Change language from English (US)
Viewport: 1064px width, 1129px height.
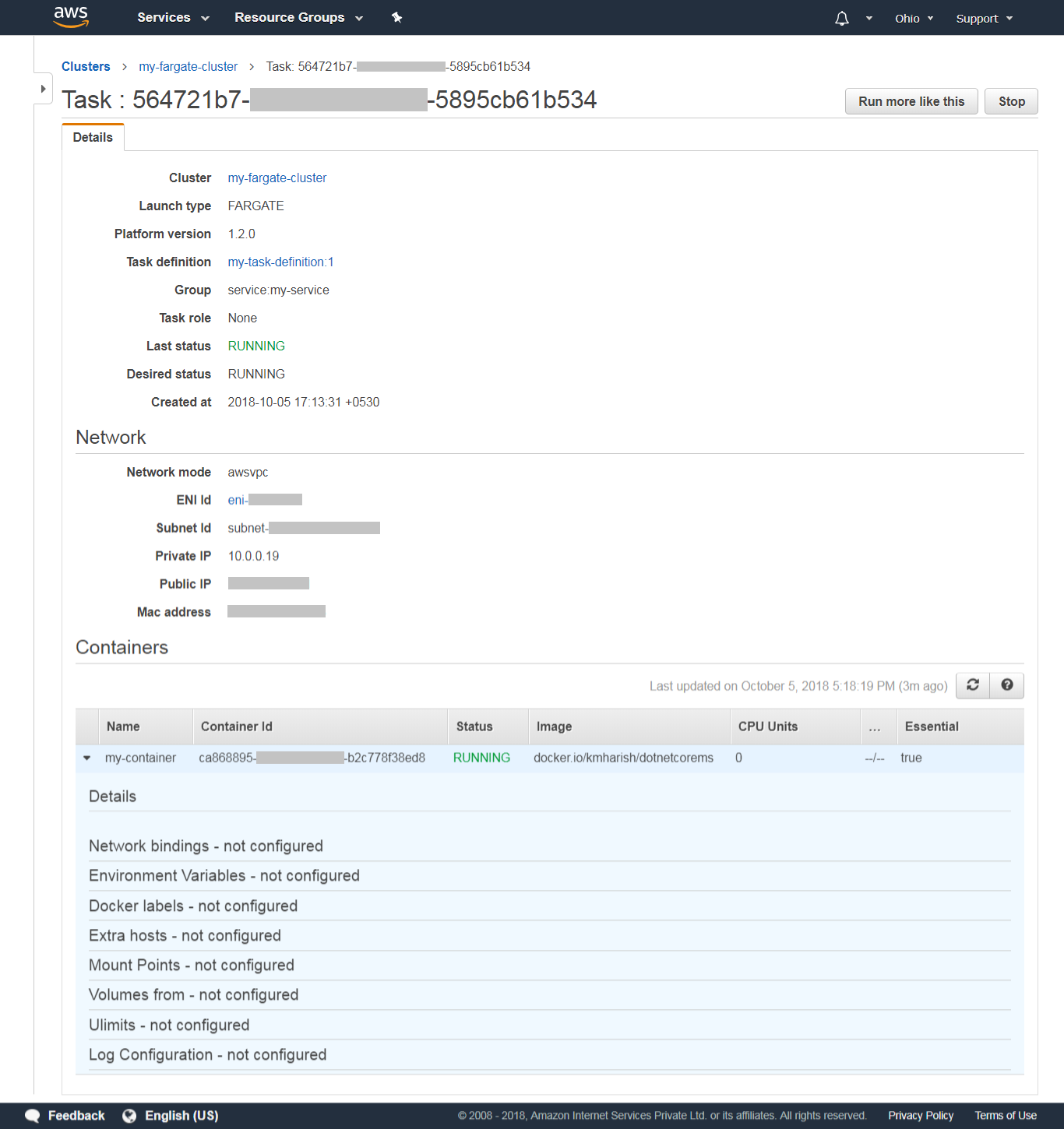[x=181, y=1116]
